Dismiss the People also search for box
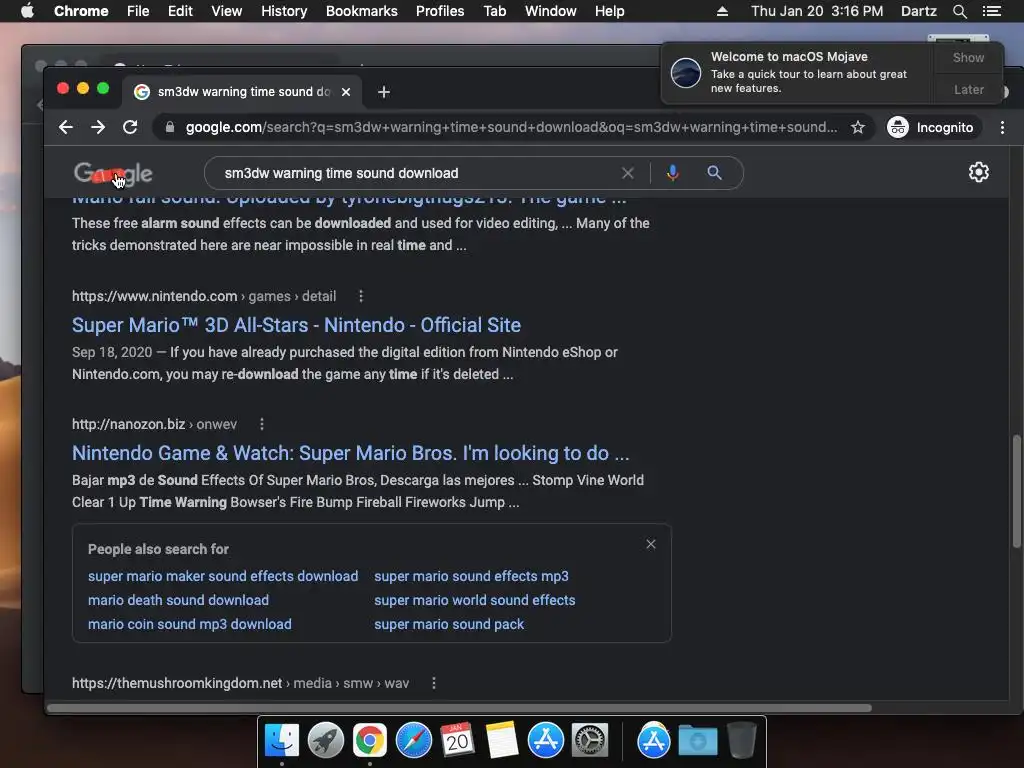This screenshot has height=768, width=1024. click(651, 544)
